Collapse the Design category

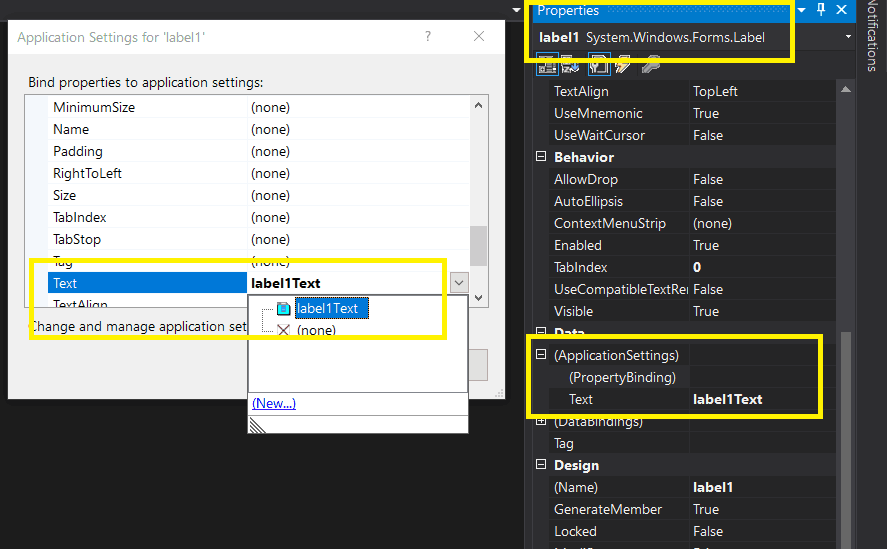[541, 465]
